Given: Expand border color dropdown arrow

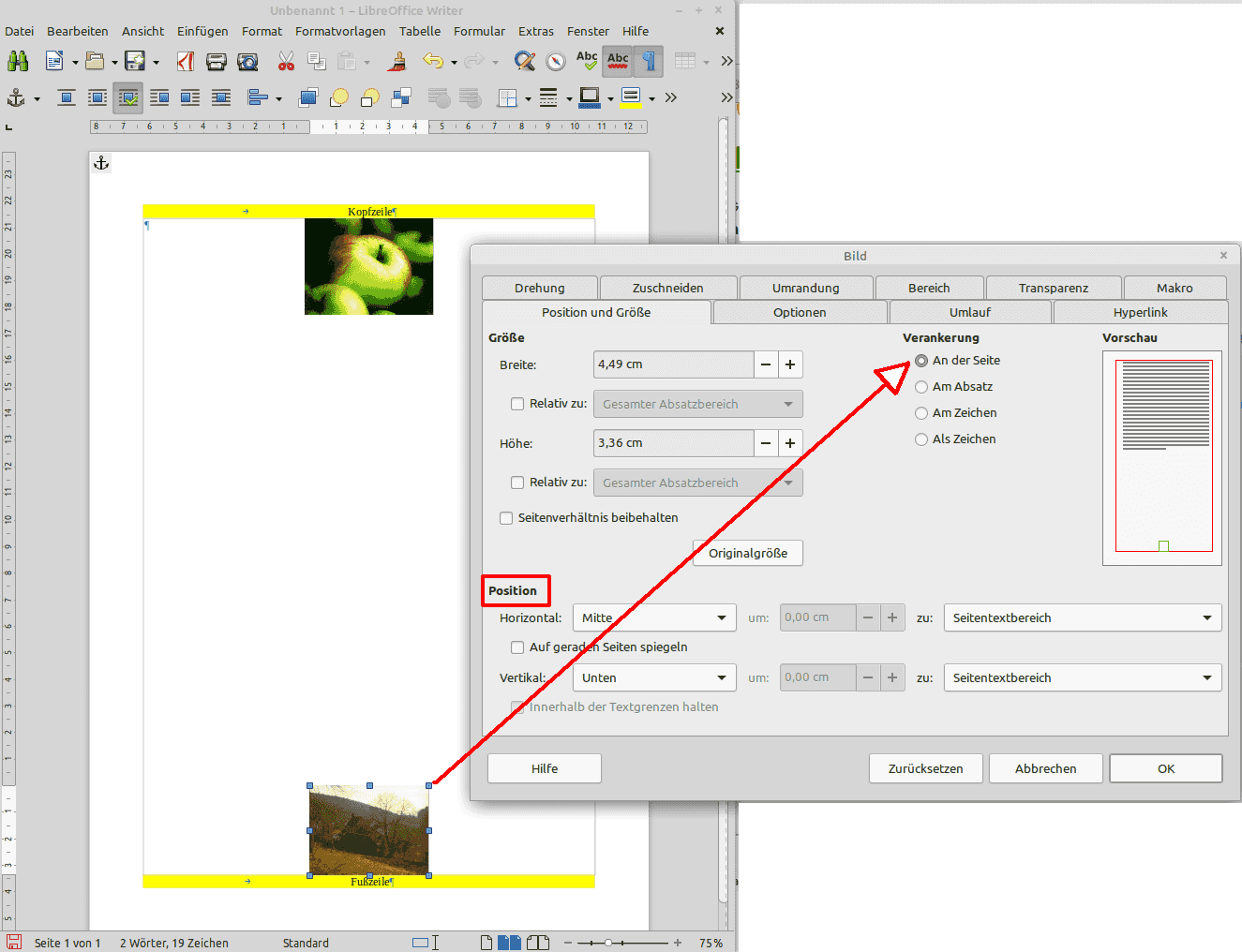Looking at the screenshot, I should click(610, 98).
